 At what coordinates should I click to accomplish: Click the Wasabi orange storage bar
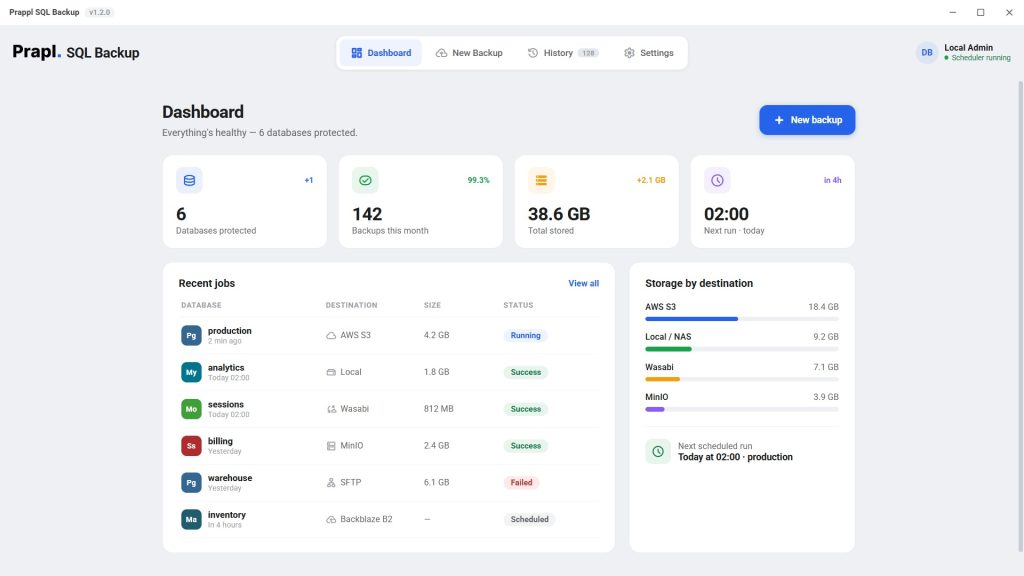pyautogui.click(x=742, y=379)
